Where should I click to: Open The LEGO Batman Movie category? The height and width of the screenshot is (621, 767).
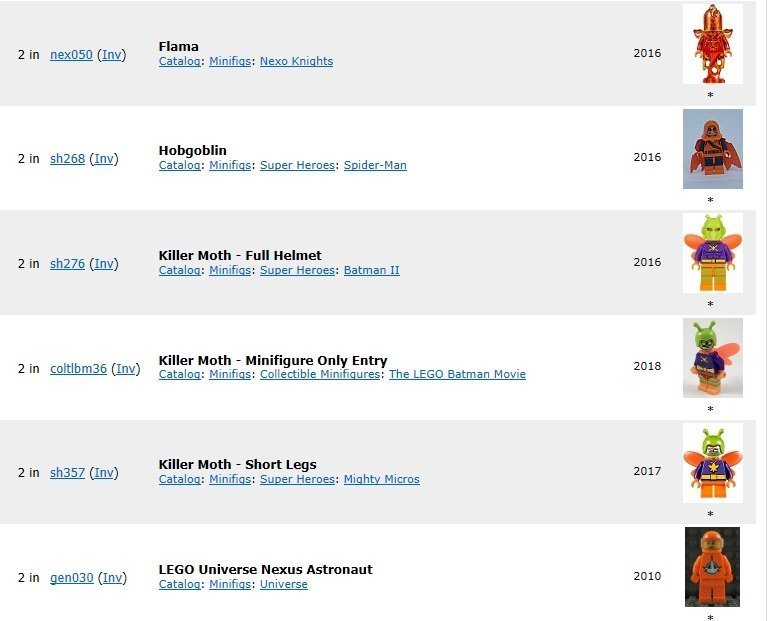tap(457, 374)
